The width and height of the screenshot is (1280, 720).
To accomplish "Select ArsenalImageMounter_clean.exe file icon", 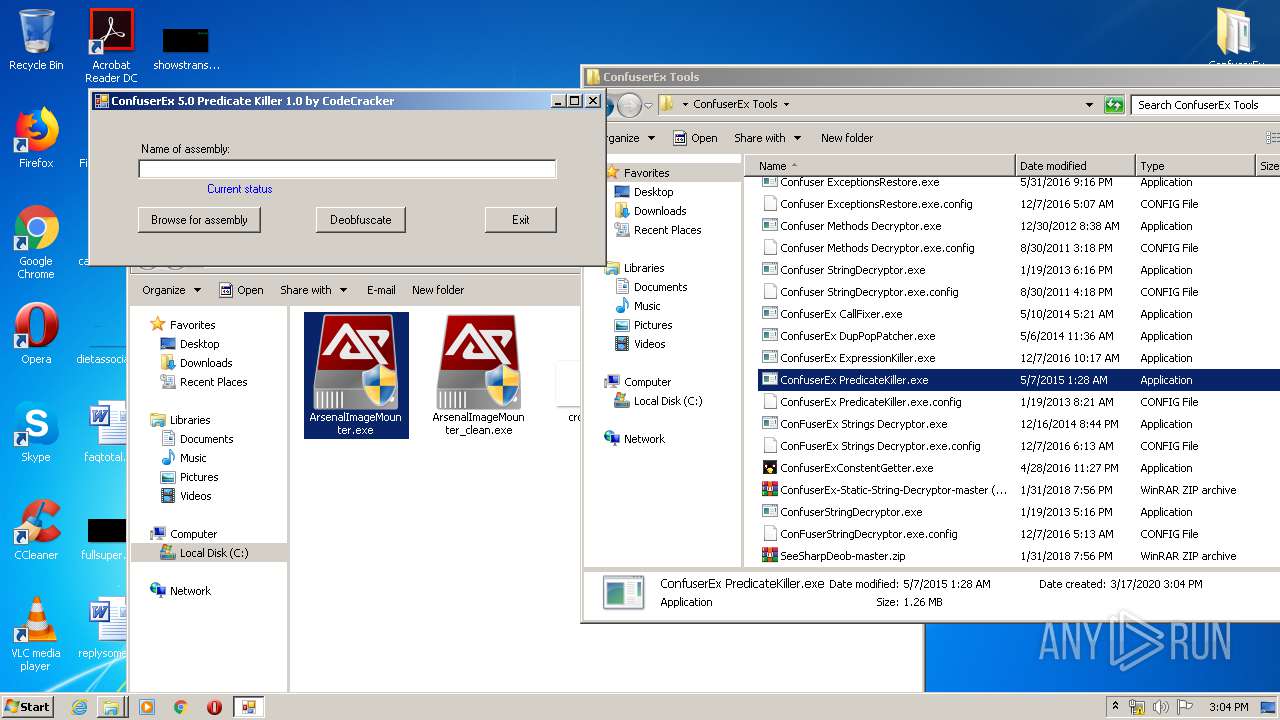I will (x=478, y=375).
